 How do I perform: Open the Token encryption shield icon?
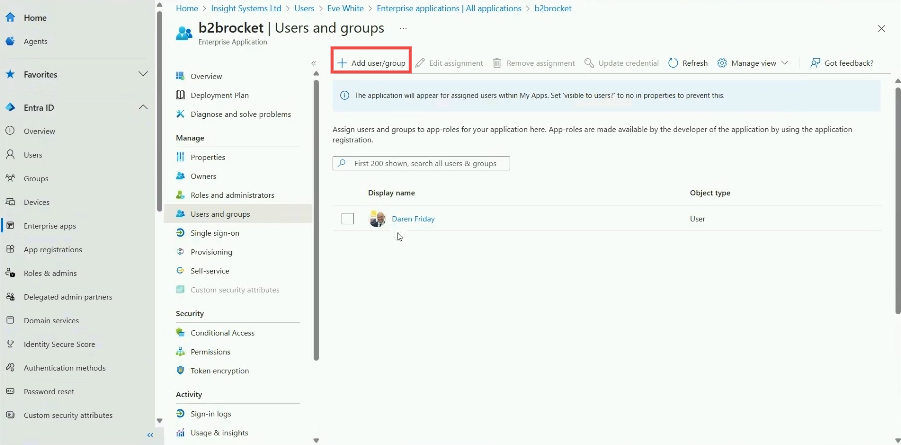click(x=181, y=371)
